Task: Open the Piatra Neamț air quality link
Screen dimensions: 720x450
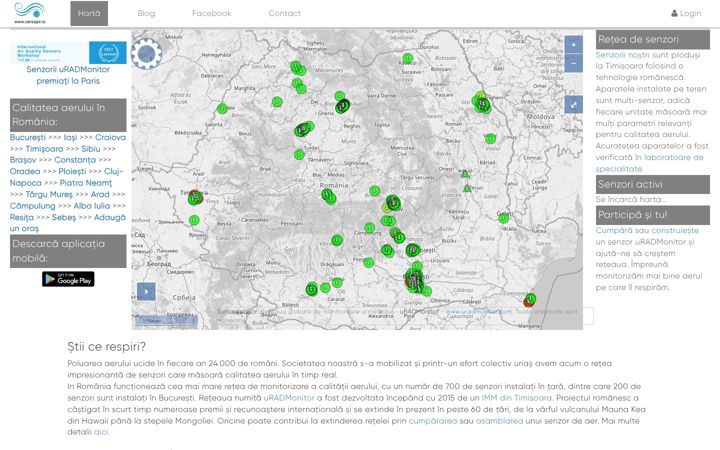Action: [86, 183]
